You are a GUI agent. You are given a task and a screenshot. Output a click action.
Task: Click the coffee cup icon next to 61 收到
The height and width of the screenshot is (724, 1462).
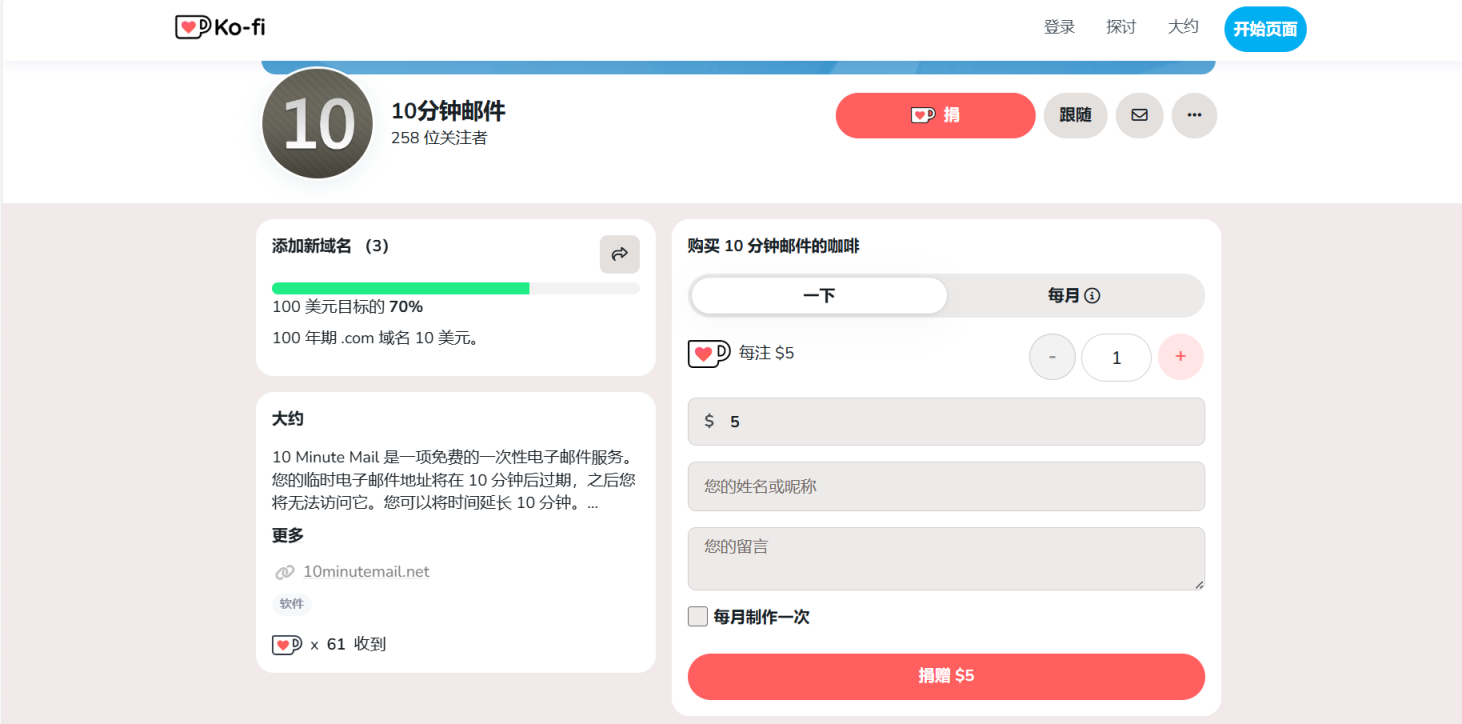[287, 645]
